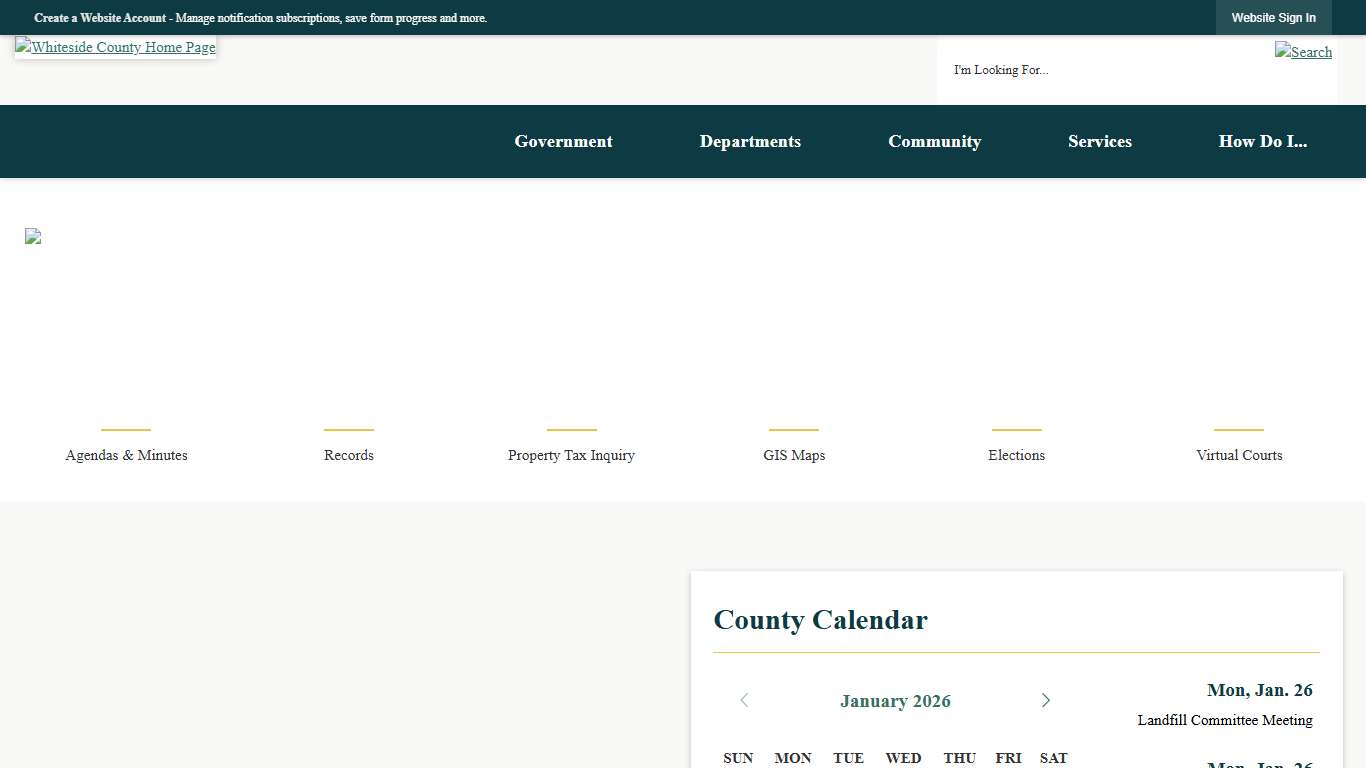Open the Government menu
Screen dimensions: 1366x768
point(563,141)
